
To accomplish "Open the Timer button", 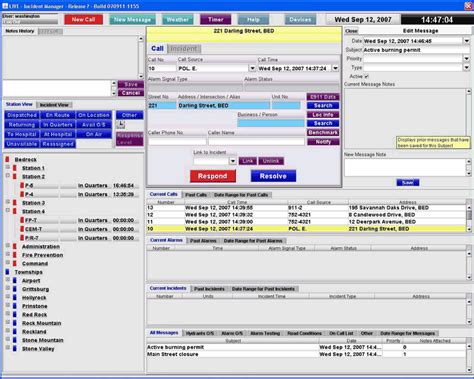I will click(x=215, y=20).
